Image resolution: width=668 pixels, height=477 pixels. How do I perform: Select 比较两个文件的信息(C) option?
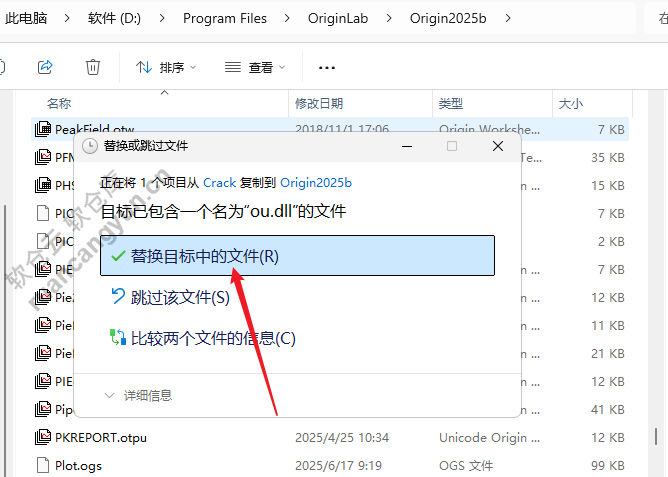pyautogui.click(x=213, y=338)
